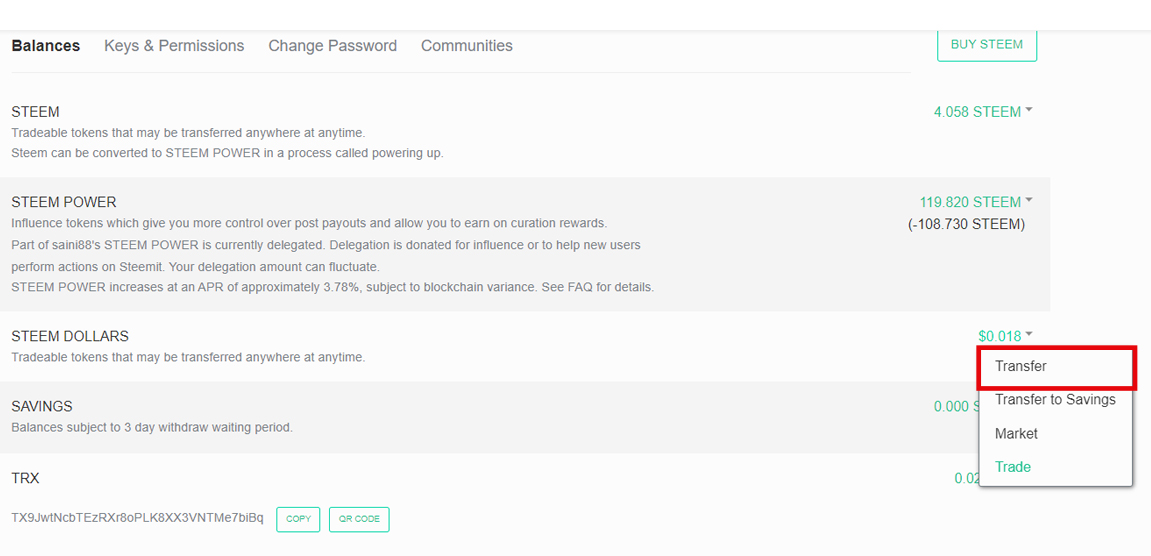Open the 4.058 STEEM balance dropdown

tap(977, 112)
